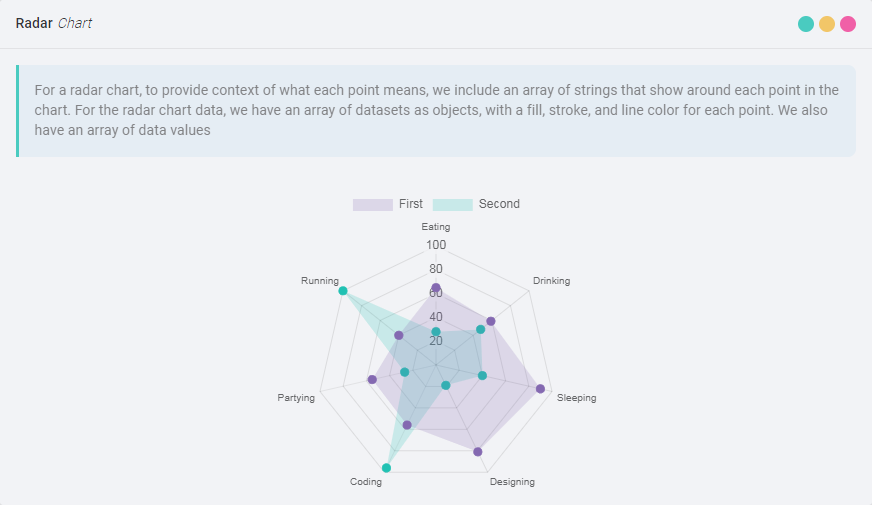The image size is (872, 505).
Task: Click the purple Coding data point
Action: point(407,425)
